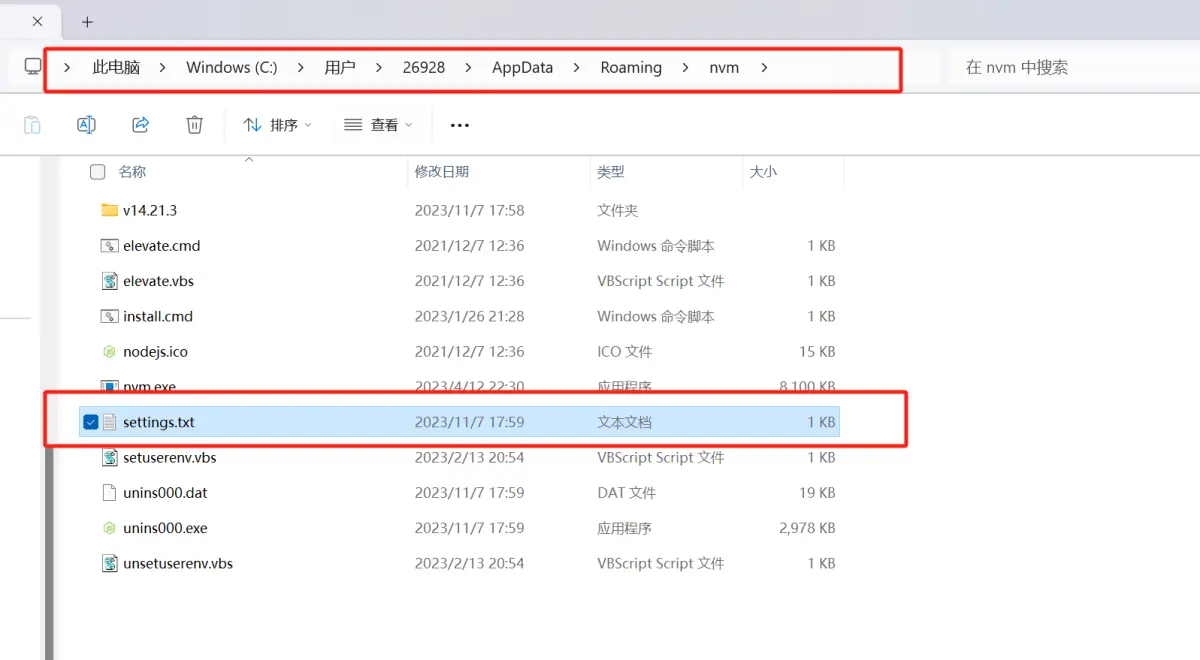Select file name unsetuserenv.vbs
1200x660 pixels.
tap(178, 564)
